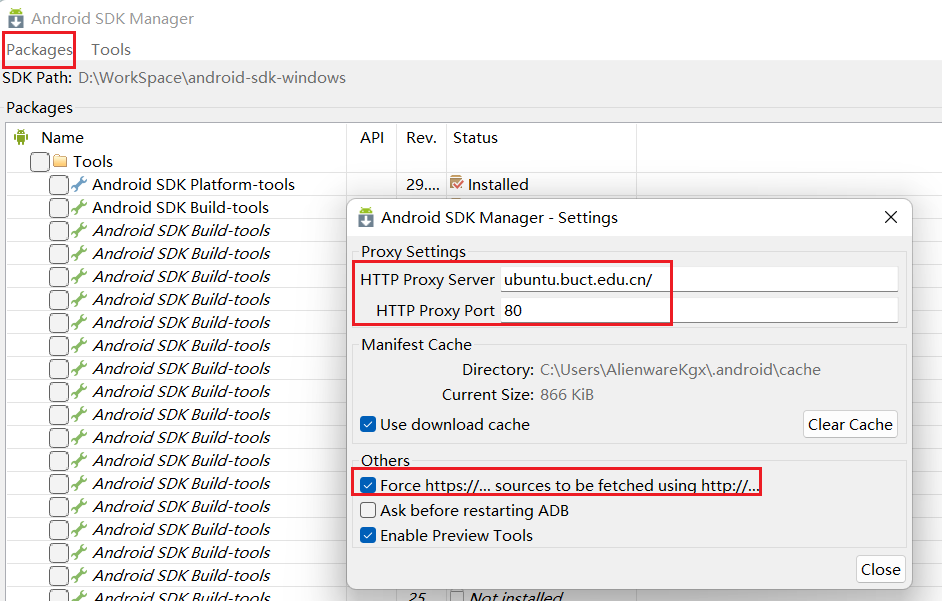Click the Android SDK Manager title bar icon
Image resolution: width=942 pixels, height=601 pixels.
tap(16, 18)
